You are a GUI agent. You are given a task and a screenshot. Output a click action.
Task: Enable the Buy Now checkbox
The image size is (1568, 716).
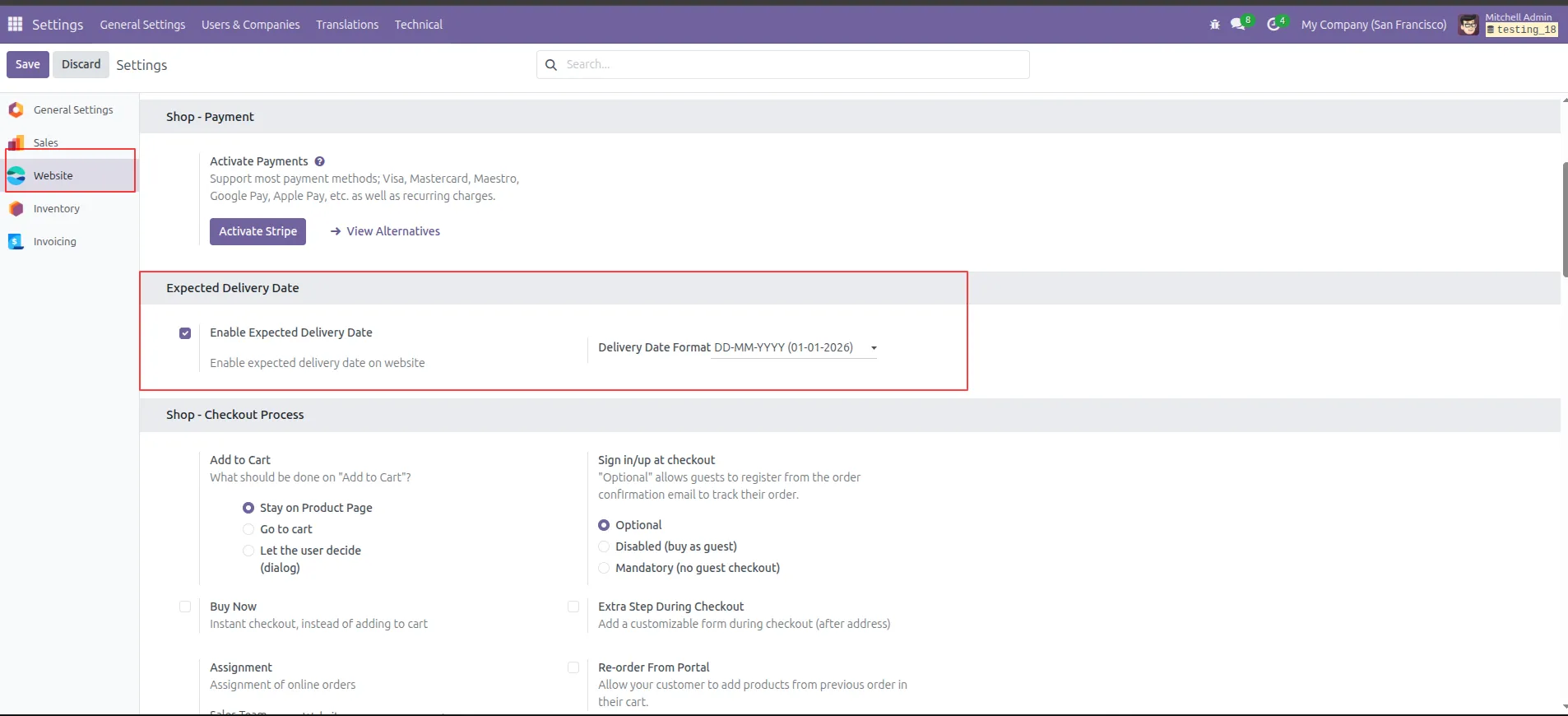click(185, 607)
